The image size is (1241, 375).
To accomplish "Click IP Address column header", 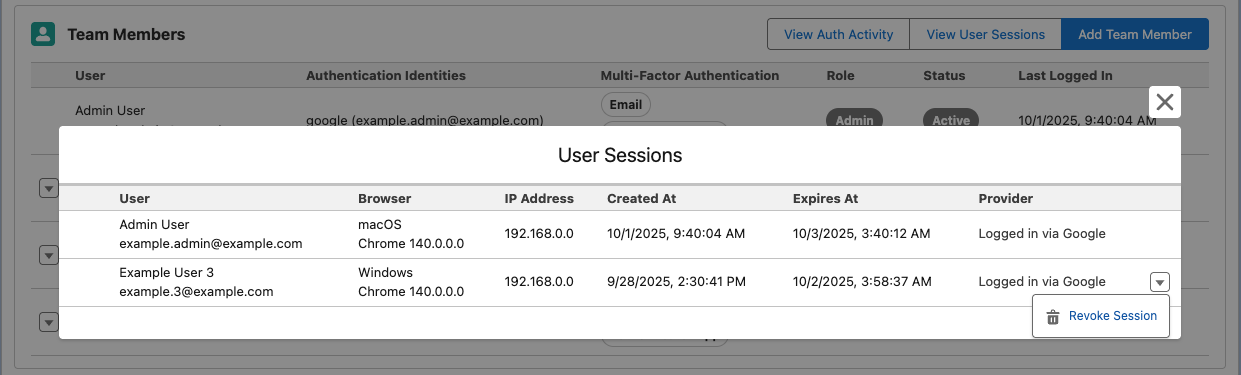I will pyautogui.click(x=539, y=198).
